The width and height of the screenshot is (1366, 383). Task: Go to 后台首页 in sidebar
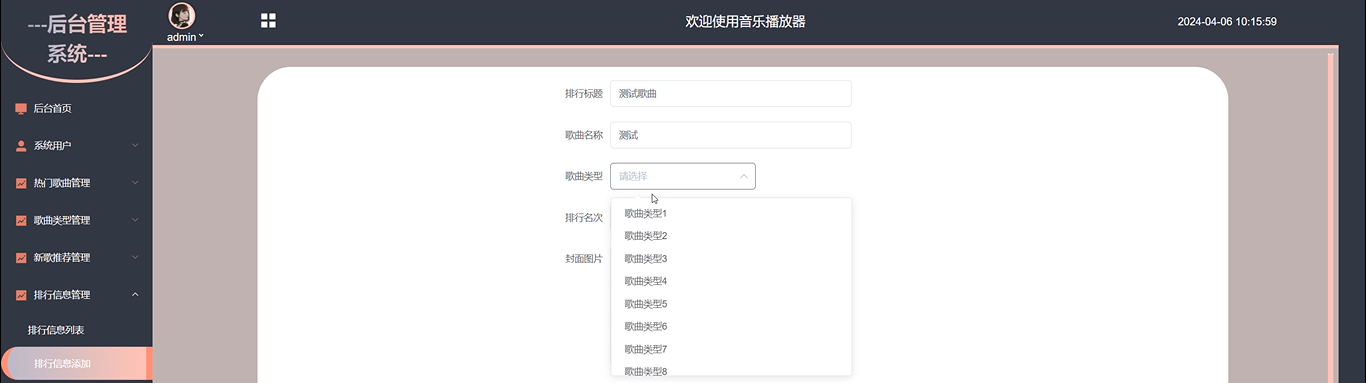pos(76,108)
